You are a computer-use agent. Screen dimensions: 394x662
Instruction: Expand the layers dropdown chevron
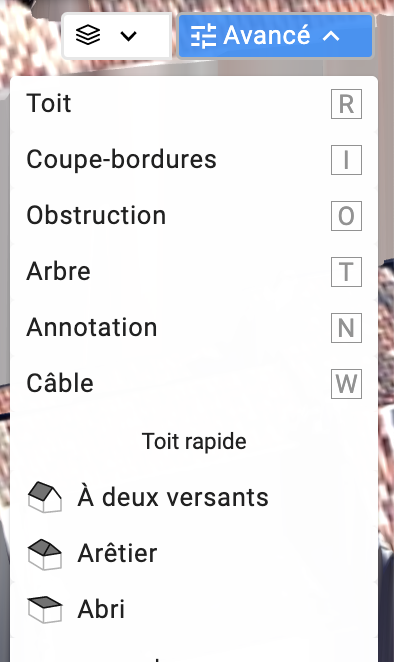coord(128,36)
